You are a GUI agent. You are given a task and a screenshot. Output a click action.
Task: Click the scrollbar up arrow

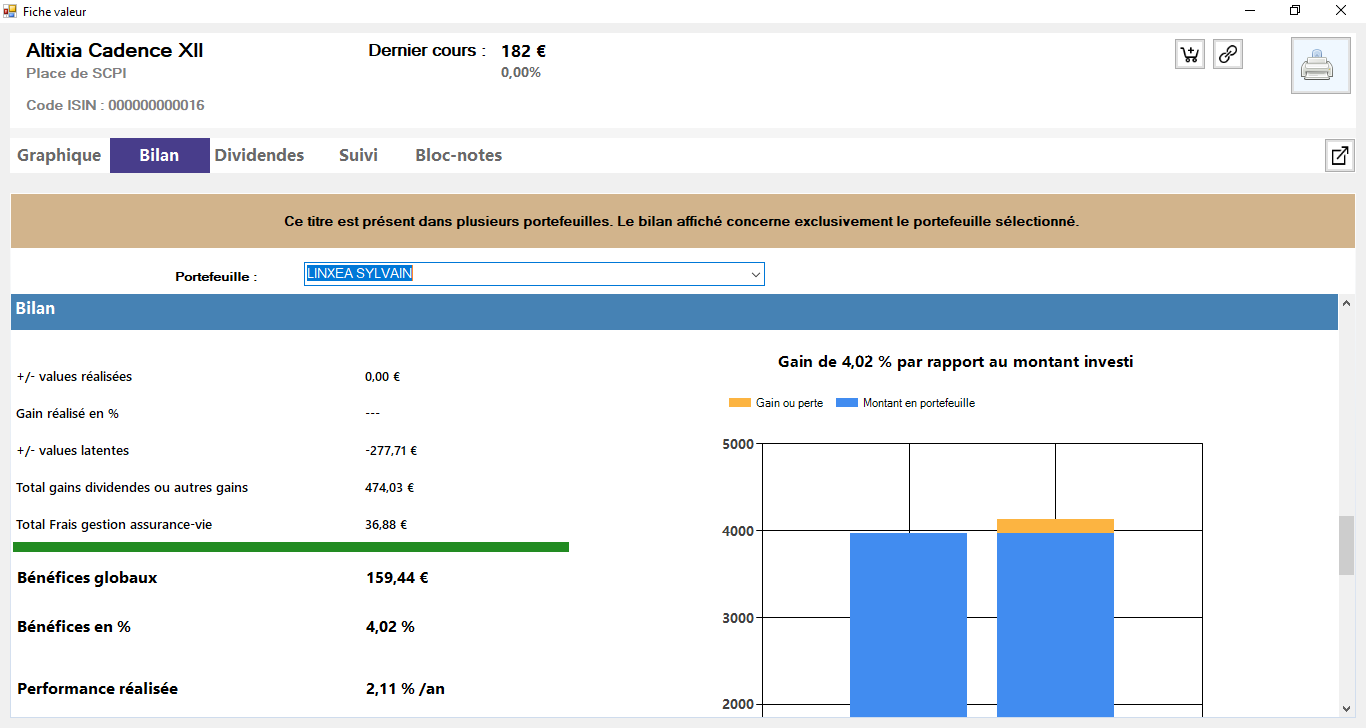(x=1346, y=303)
